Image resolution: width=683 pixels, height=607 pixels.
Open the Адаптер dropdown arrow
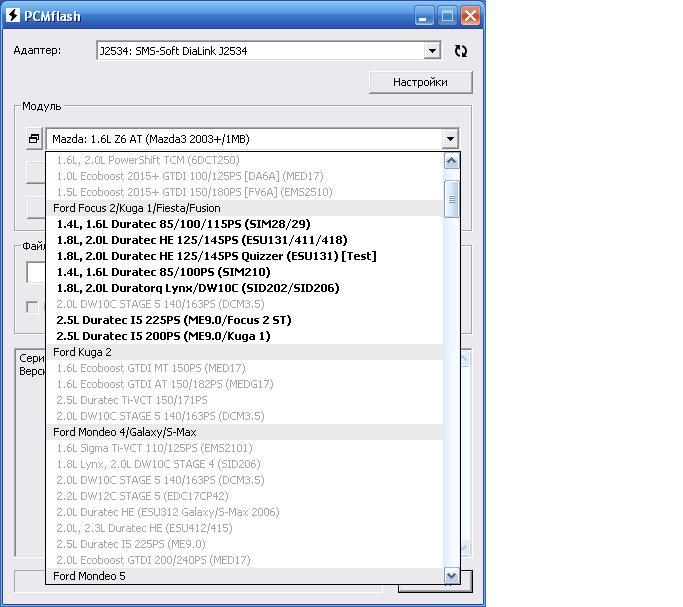pyautogui.click(x=432, y=51)
